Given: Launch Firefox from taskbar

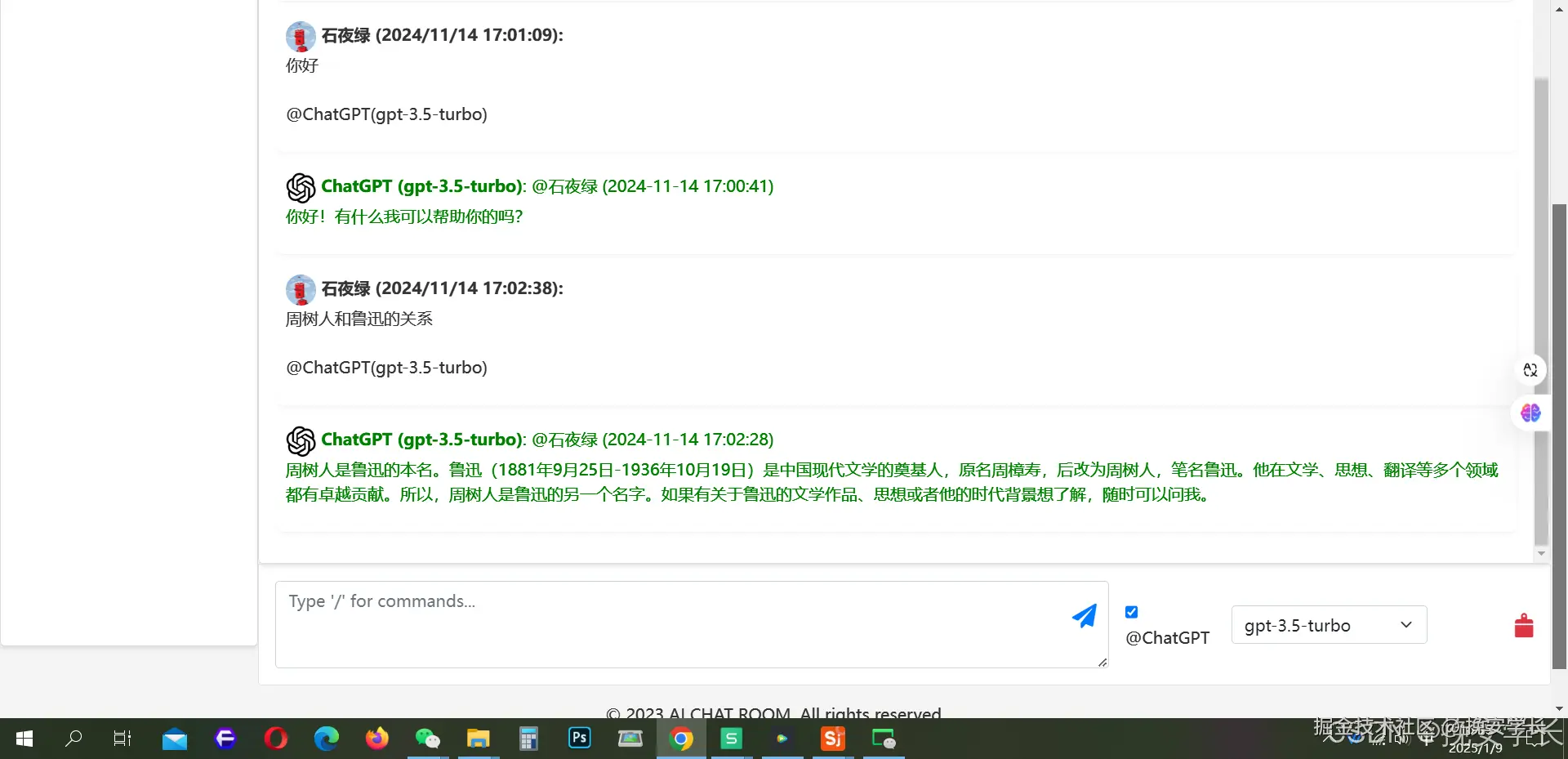Looking at the screenshot, I should [x=376, y=739].
